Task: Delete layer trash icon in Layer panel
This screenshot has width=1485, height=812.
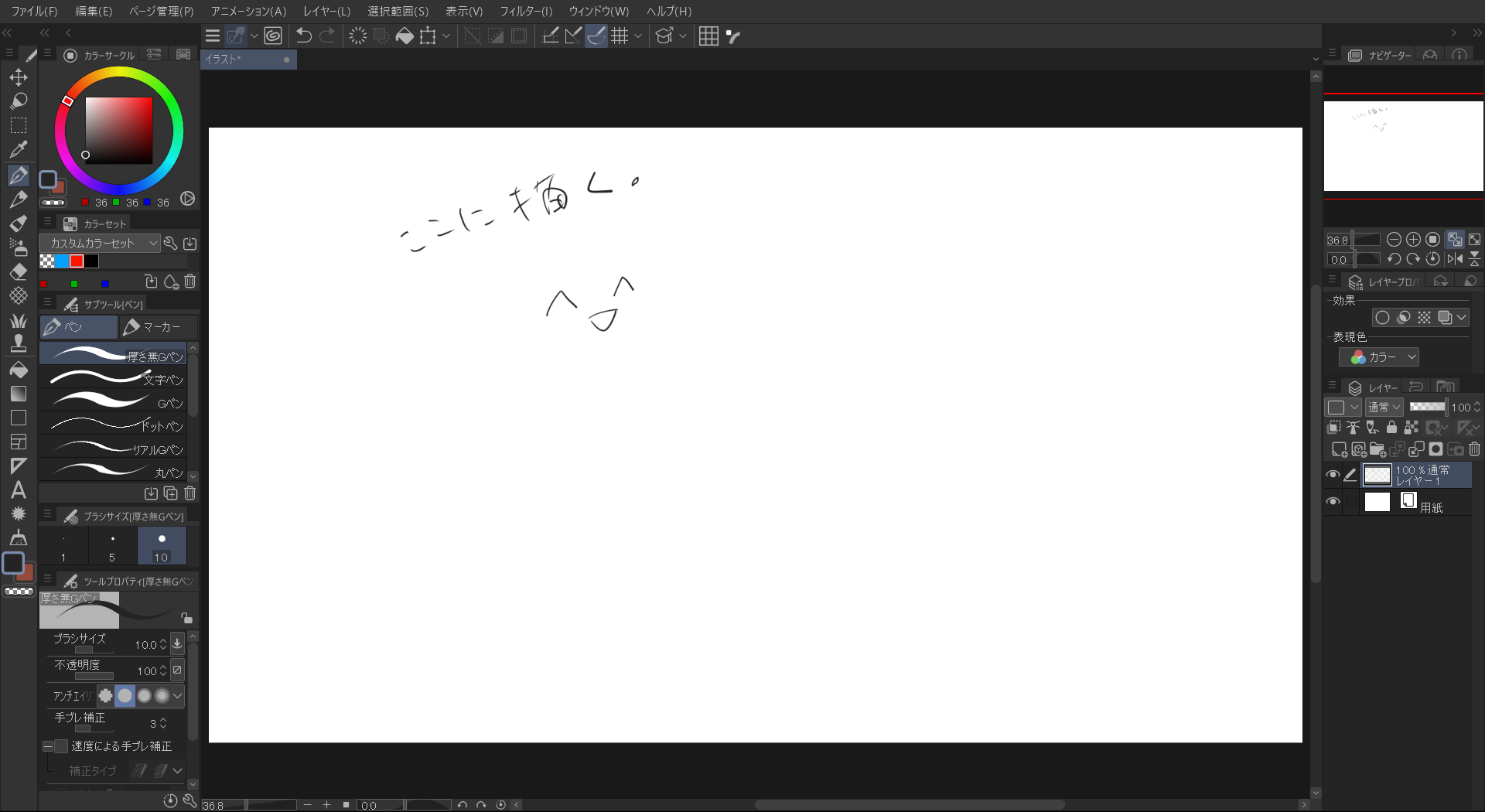Action: 1474,449
